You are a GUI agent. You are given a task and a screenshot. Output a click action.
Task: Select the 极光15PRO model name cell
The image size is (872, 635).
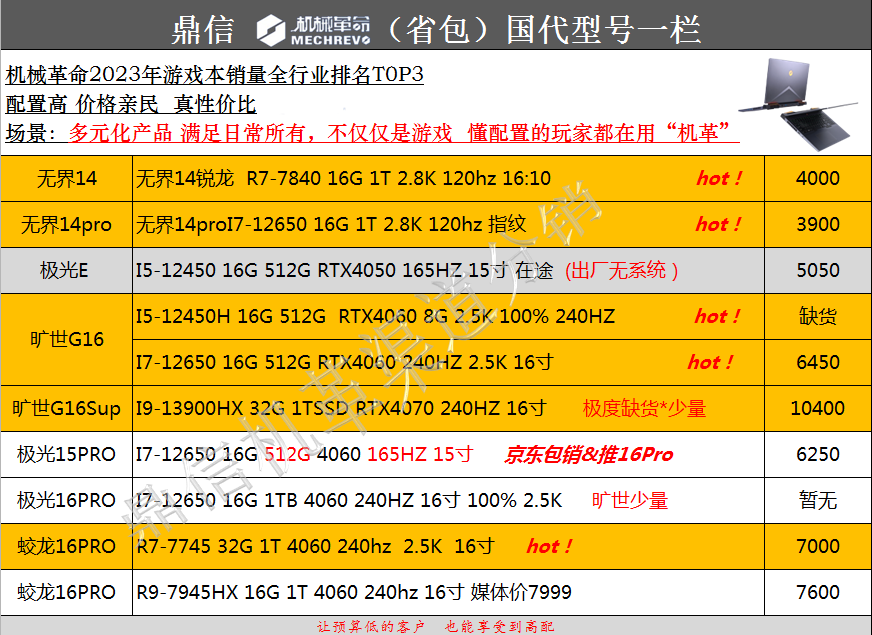(x=67, y=454)
